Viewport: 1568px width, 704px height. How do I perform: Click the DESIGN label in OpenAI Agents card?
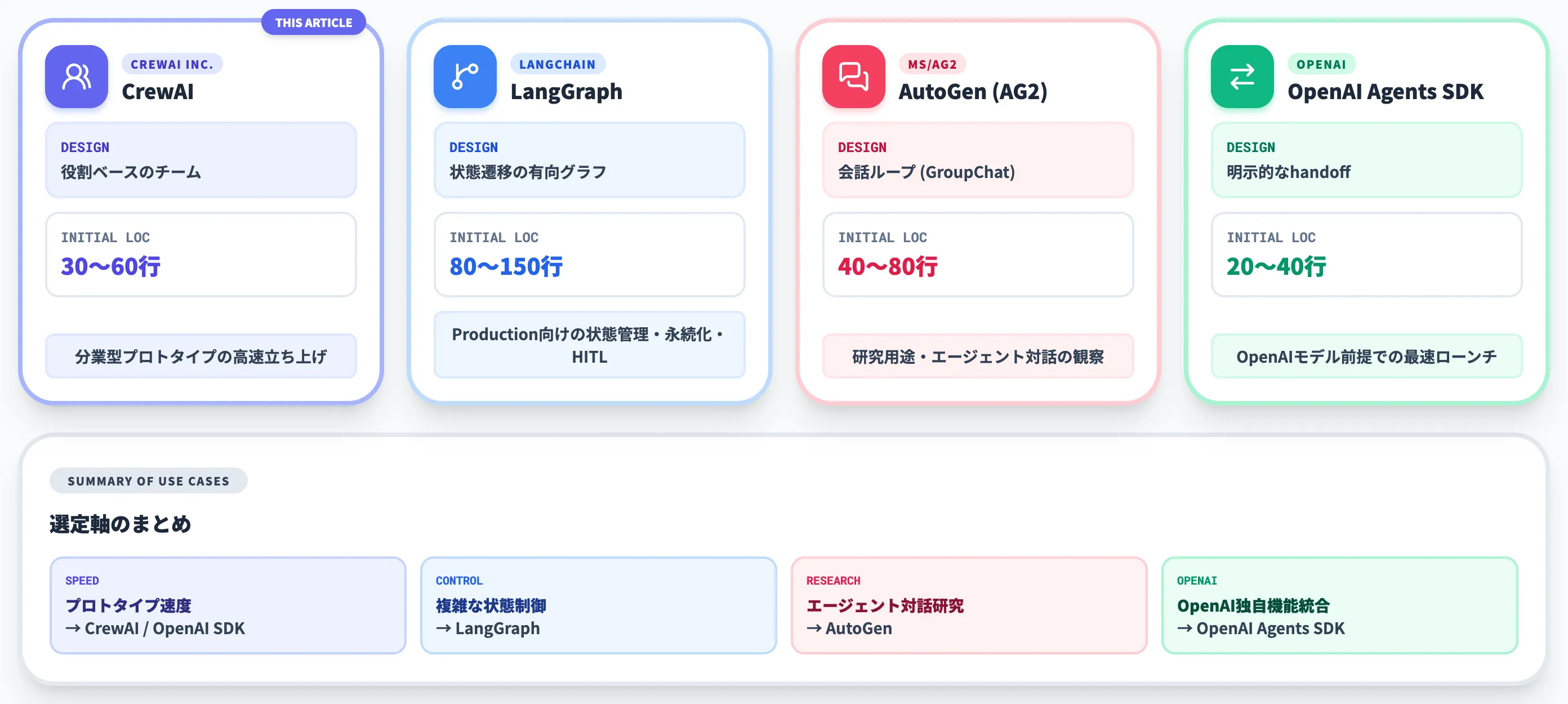(1251, 147)
